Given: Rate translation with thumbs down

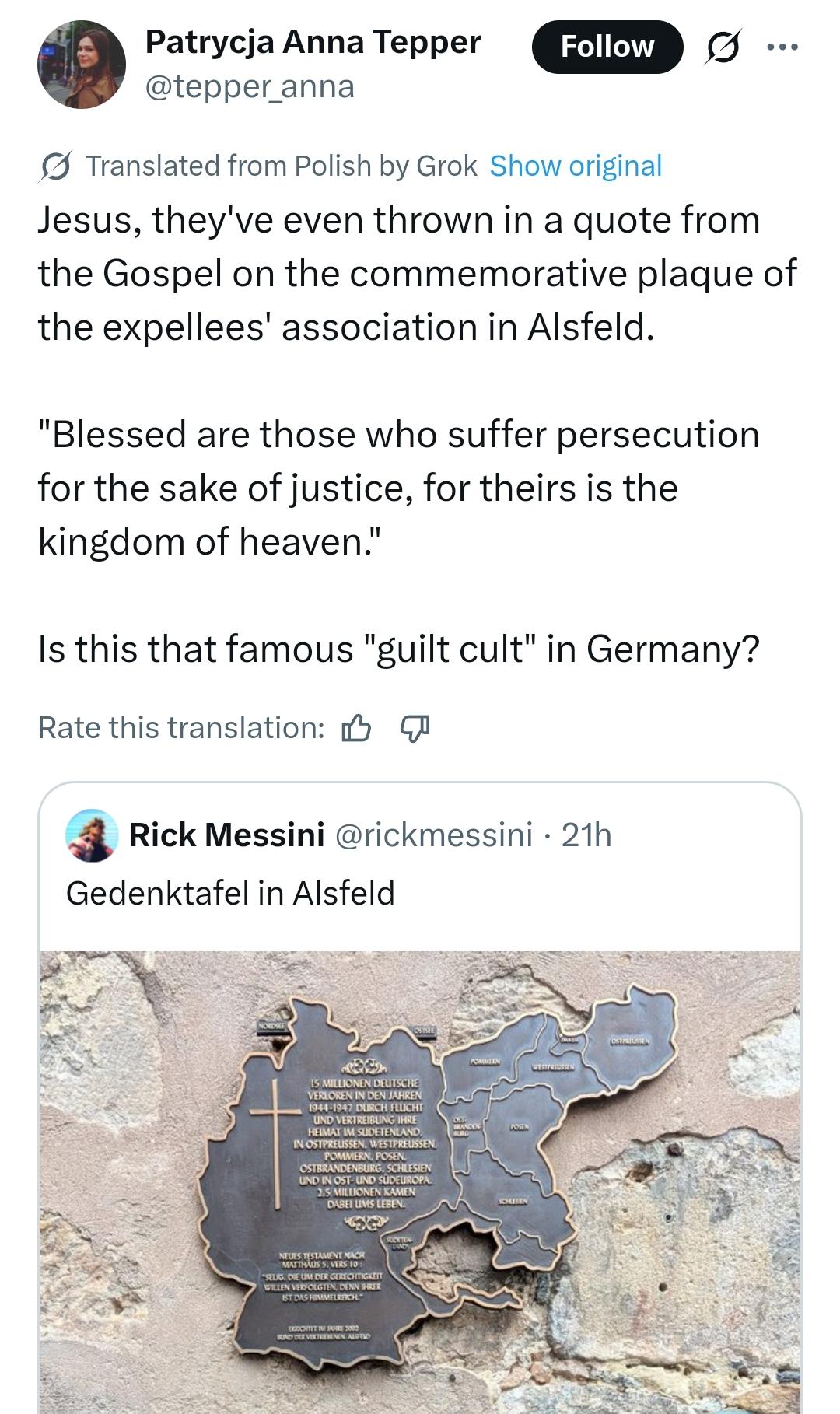Looking at the screenshot, I should tap(414, 729).
